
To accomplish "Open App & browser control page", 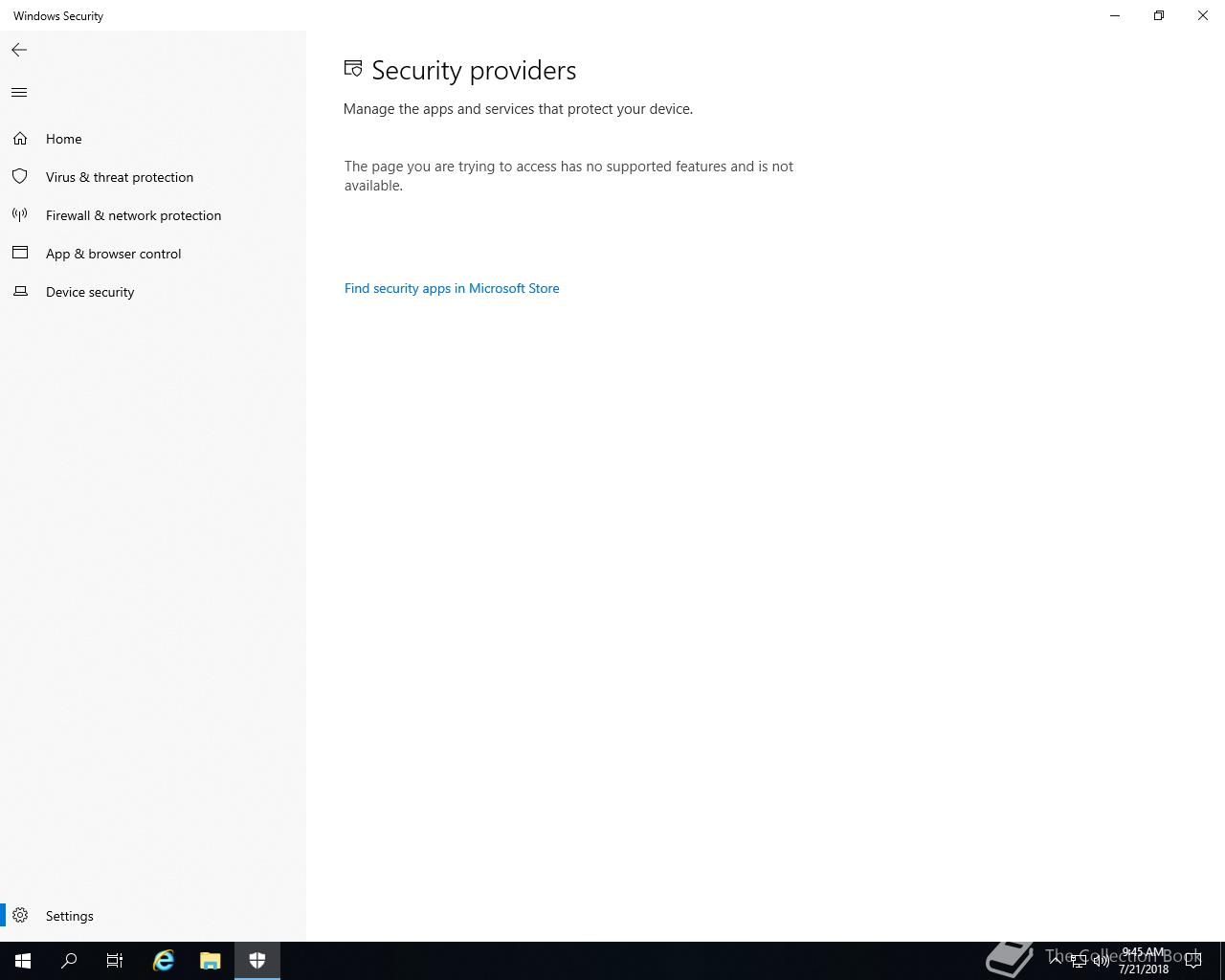I will (153, 254).
